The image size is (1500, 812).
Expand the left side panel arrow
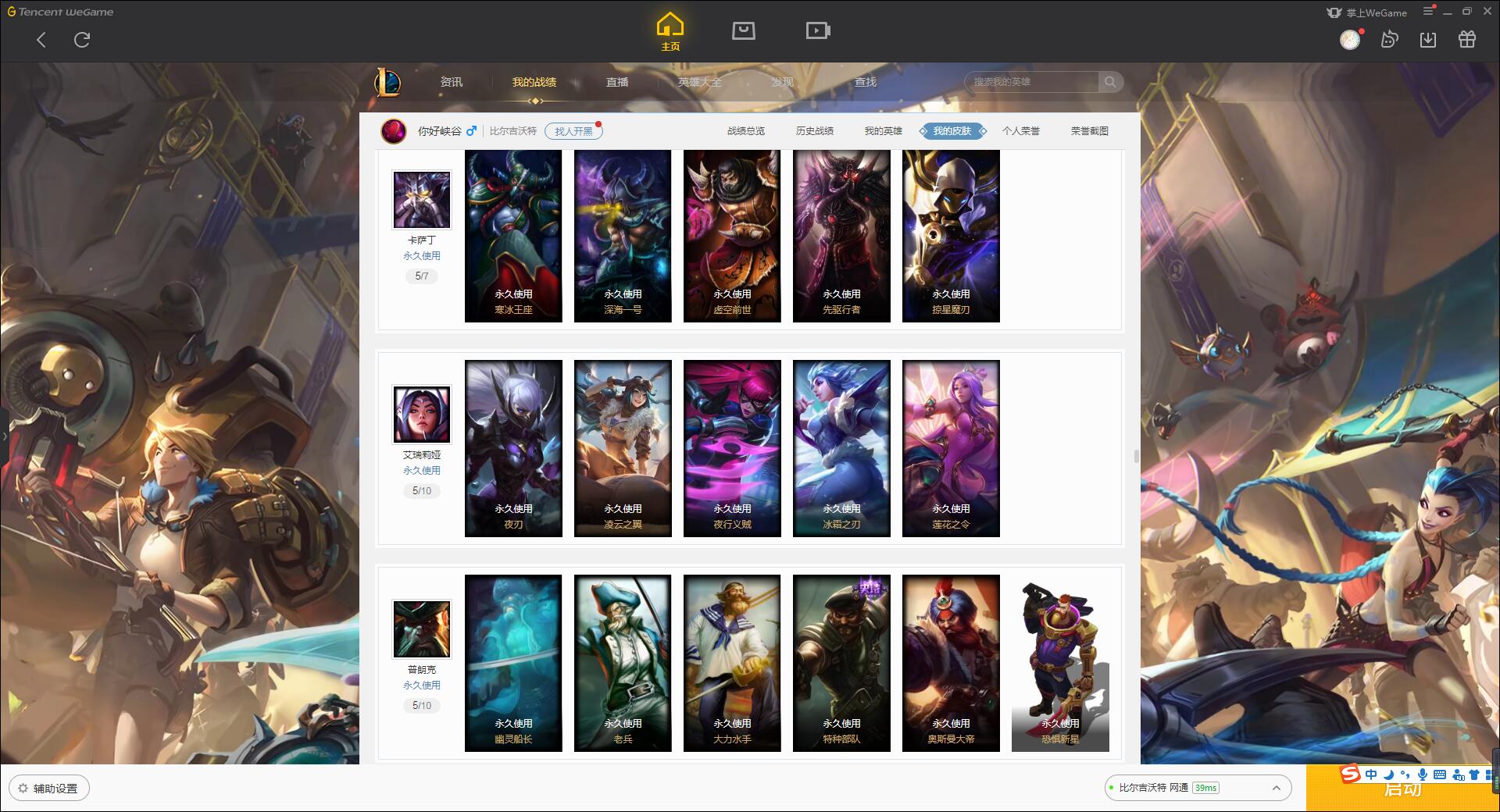[4, 436]
